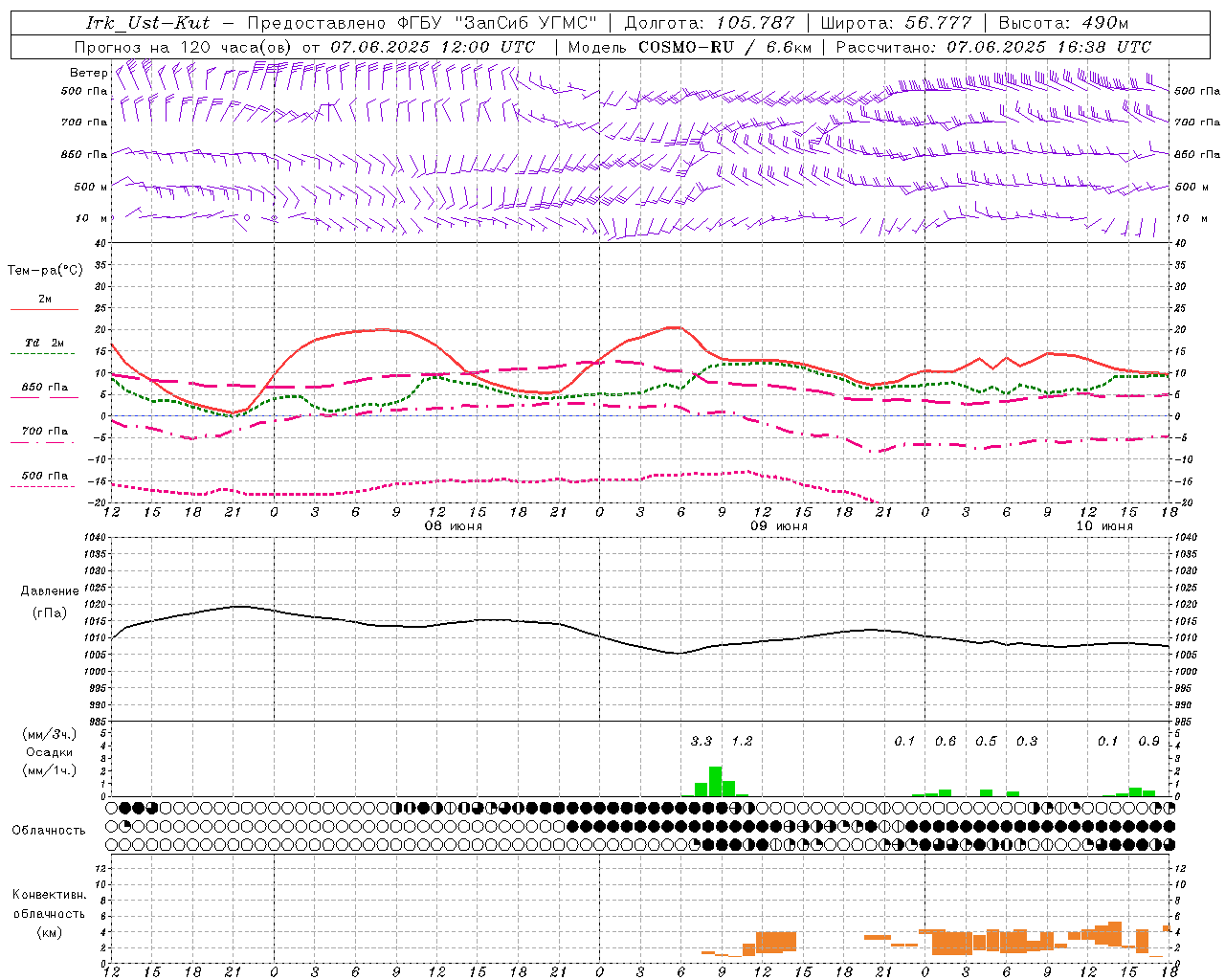Click the (мм/1ч.) unit label

click(50, 770)
